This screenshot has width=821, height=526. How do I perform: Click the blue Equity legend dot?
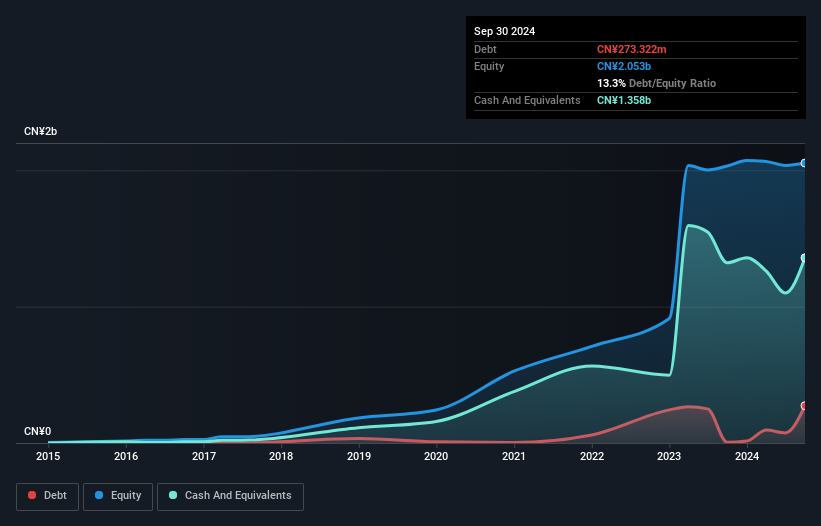(x=99, y=495)
